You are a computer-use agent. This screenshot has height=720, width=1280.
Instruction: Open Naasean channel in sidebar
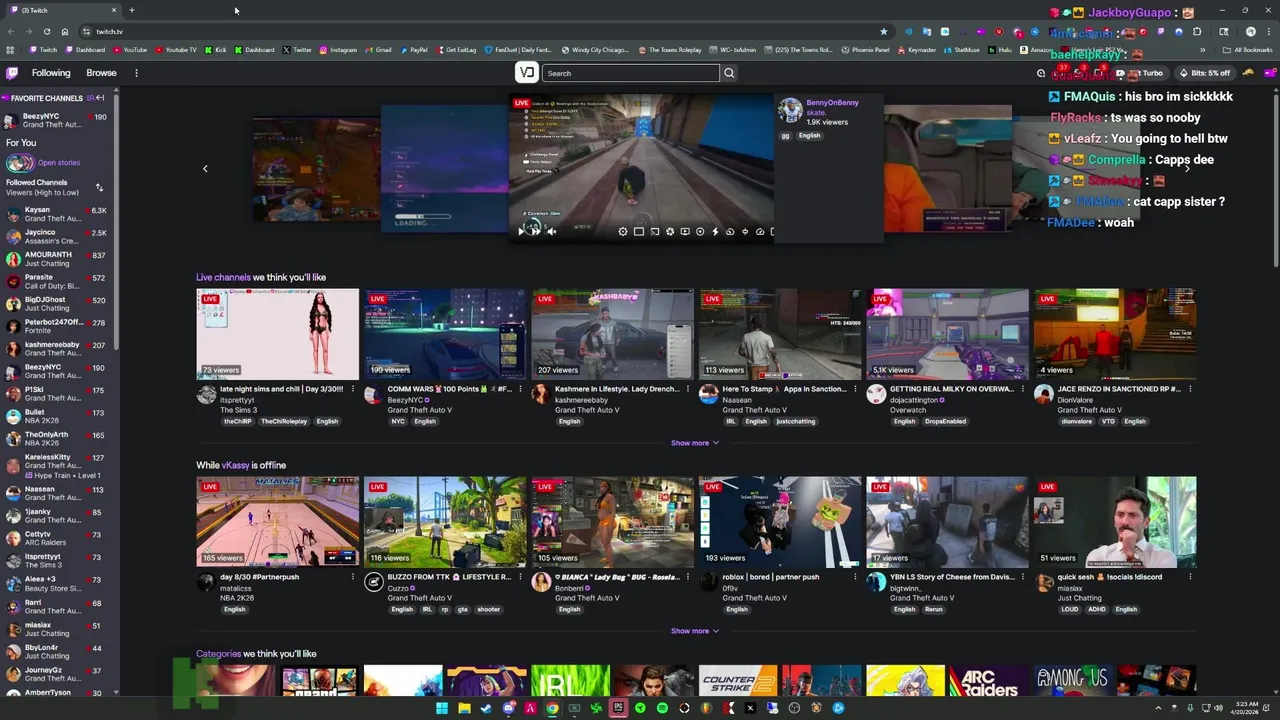pos(60,494)
